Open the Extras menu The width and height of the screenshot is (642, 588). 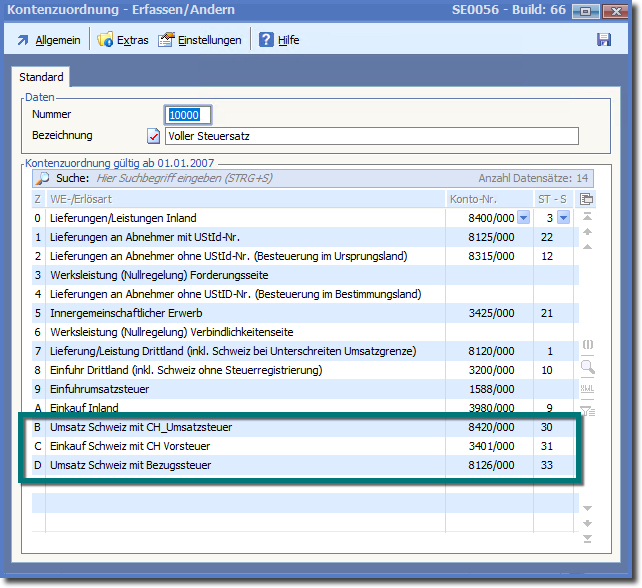click(x=123, y=40)
